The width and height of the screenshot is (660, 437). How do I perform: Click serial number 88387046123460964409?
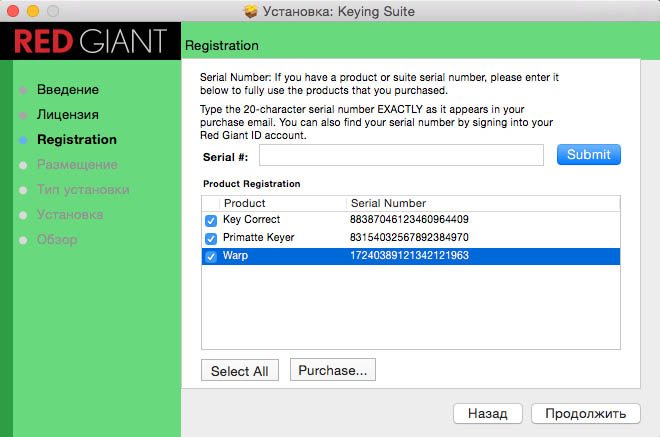(409, 219)
